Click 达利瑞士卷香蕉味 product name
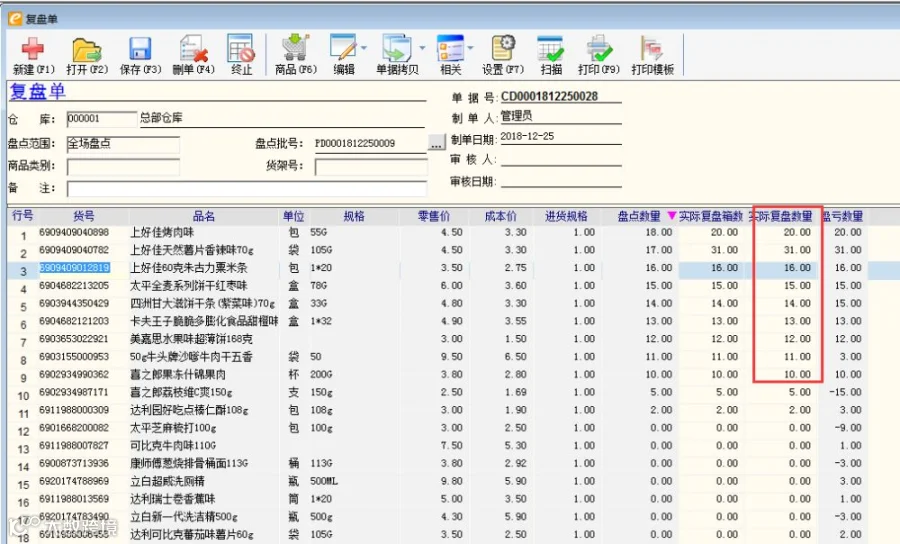The width and height of the screenshot is (900, 544). tap(173, 499)
